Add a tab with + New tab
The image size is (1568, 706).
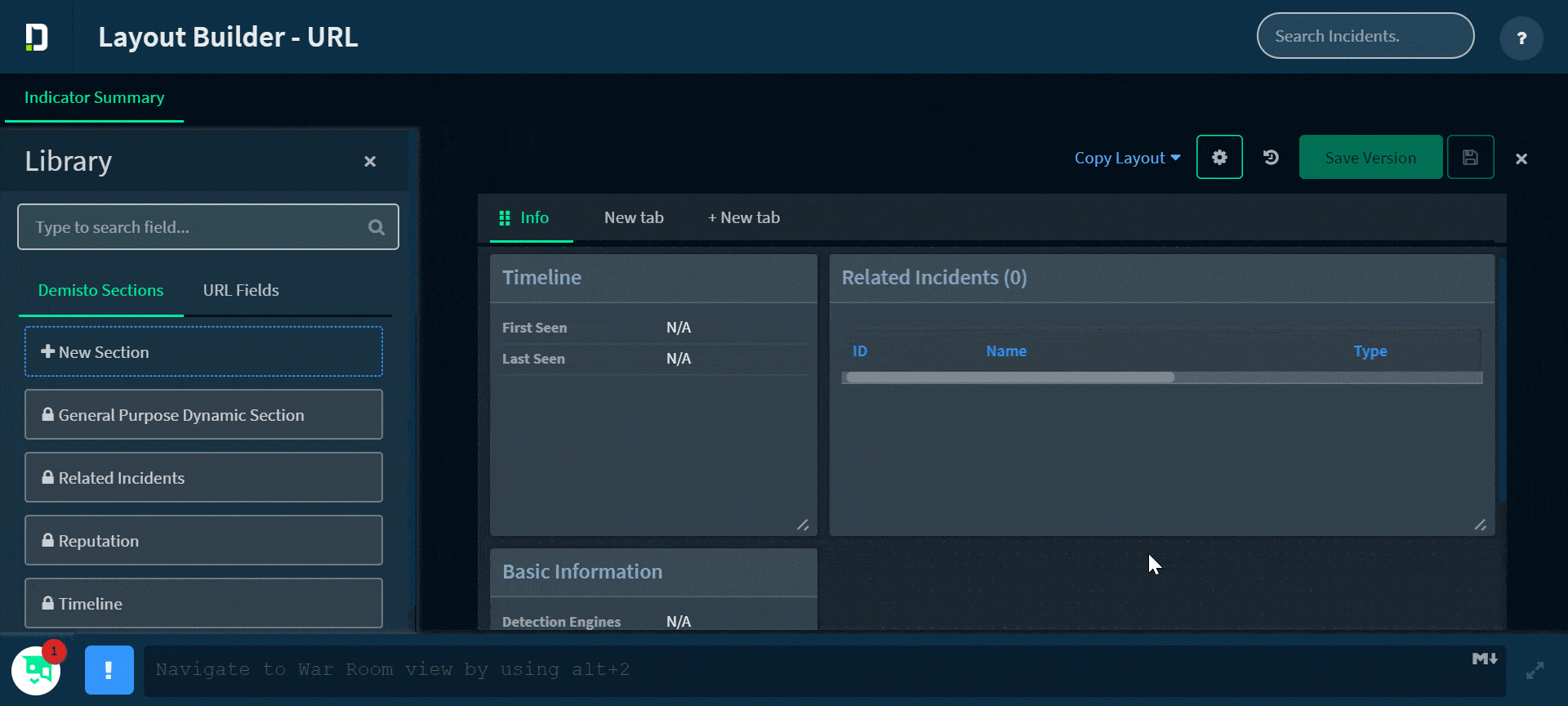click(x=743, y=217)
